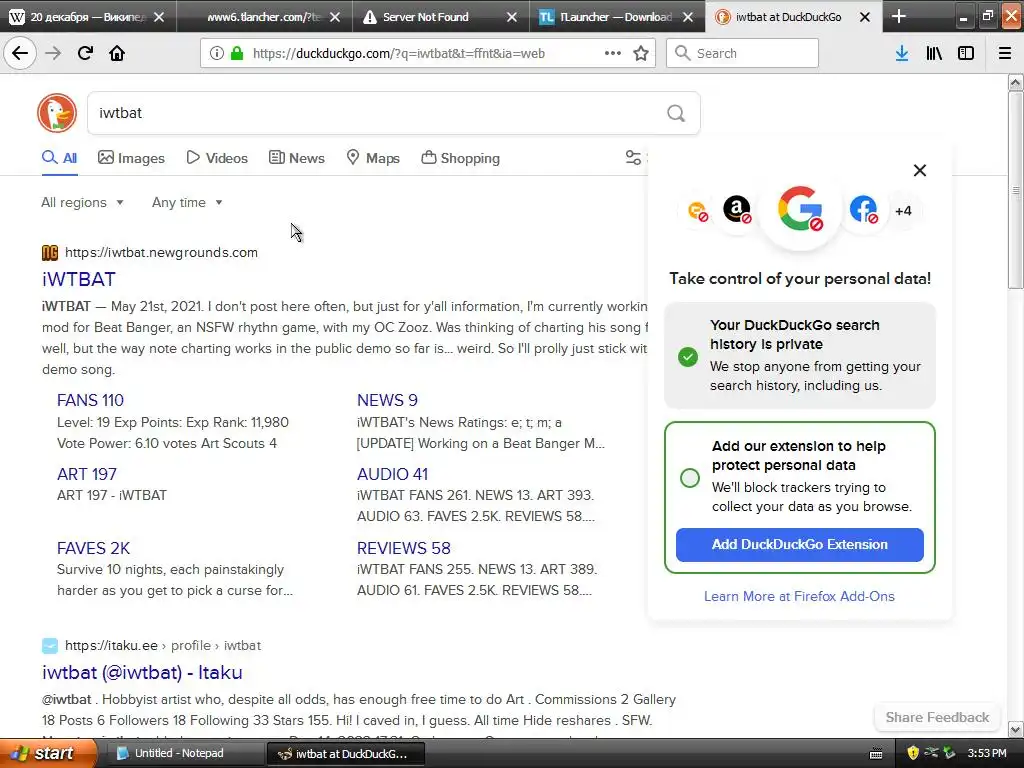This screenshot has height=768, width=1024.
Task: Click the Itaku favicon beside result URL
Action: (x=50, y=646)
